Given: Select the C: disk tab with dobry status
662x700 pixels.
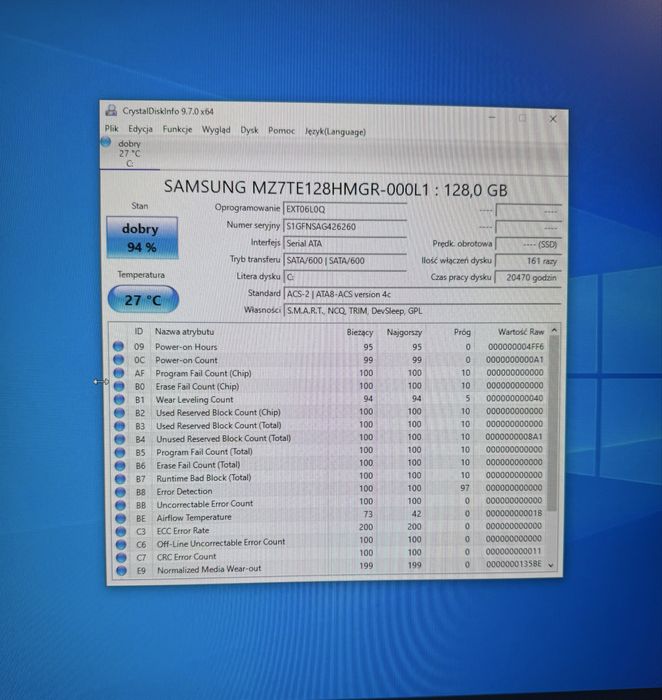Looking at the screenshot, I should tap(129, 154).
